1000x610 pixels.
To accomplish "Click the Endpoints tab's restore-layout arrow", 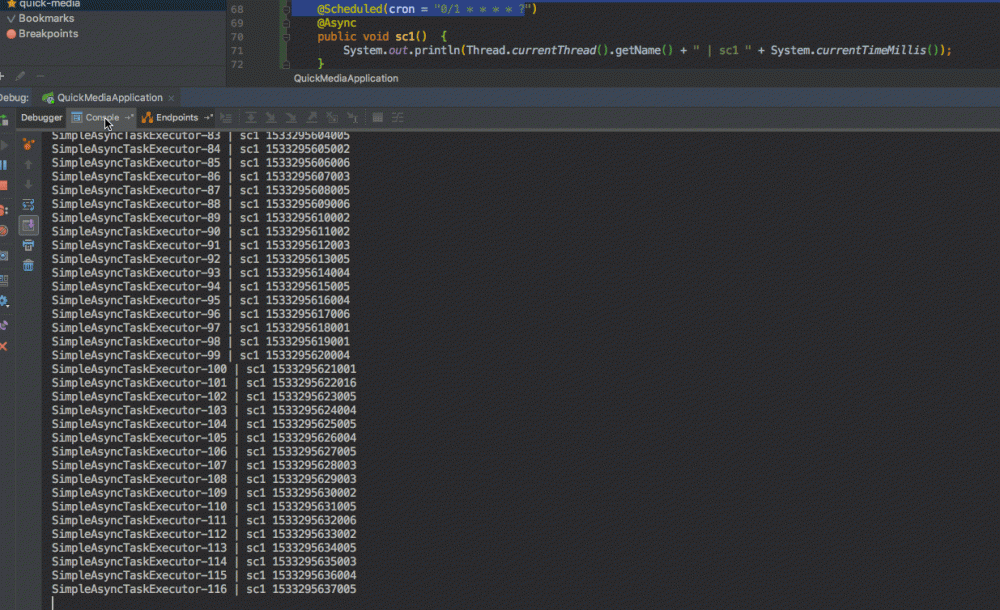I will (x=208, y=117).
